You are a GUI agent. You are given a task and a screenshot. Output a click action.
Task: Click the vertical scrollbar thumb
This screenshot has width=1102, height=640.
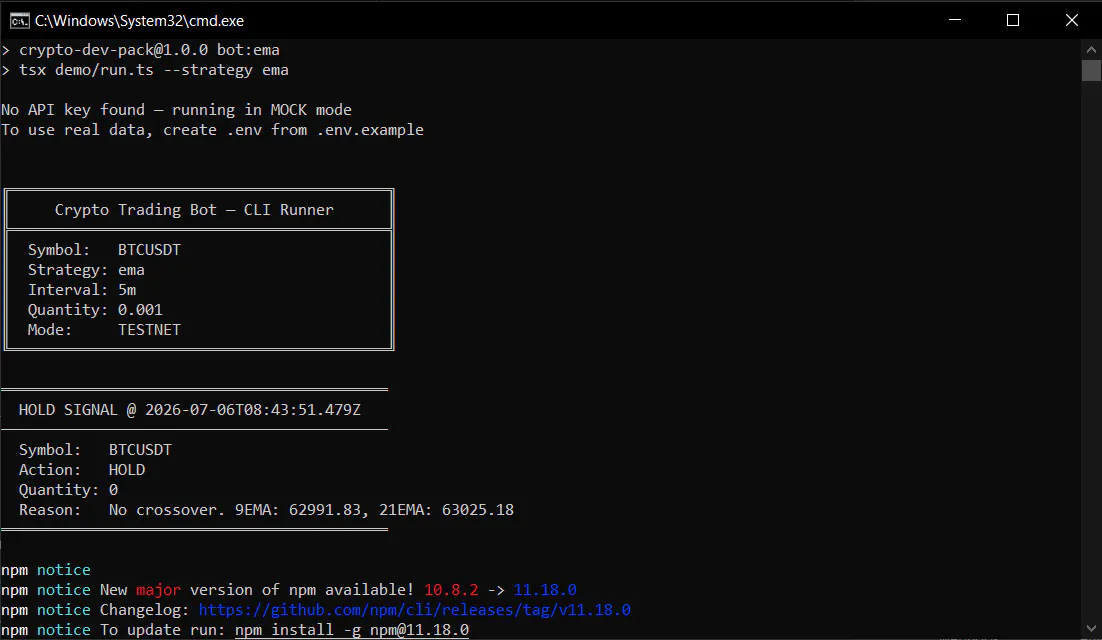(x=1091, y=70)
